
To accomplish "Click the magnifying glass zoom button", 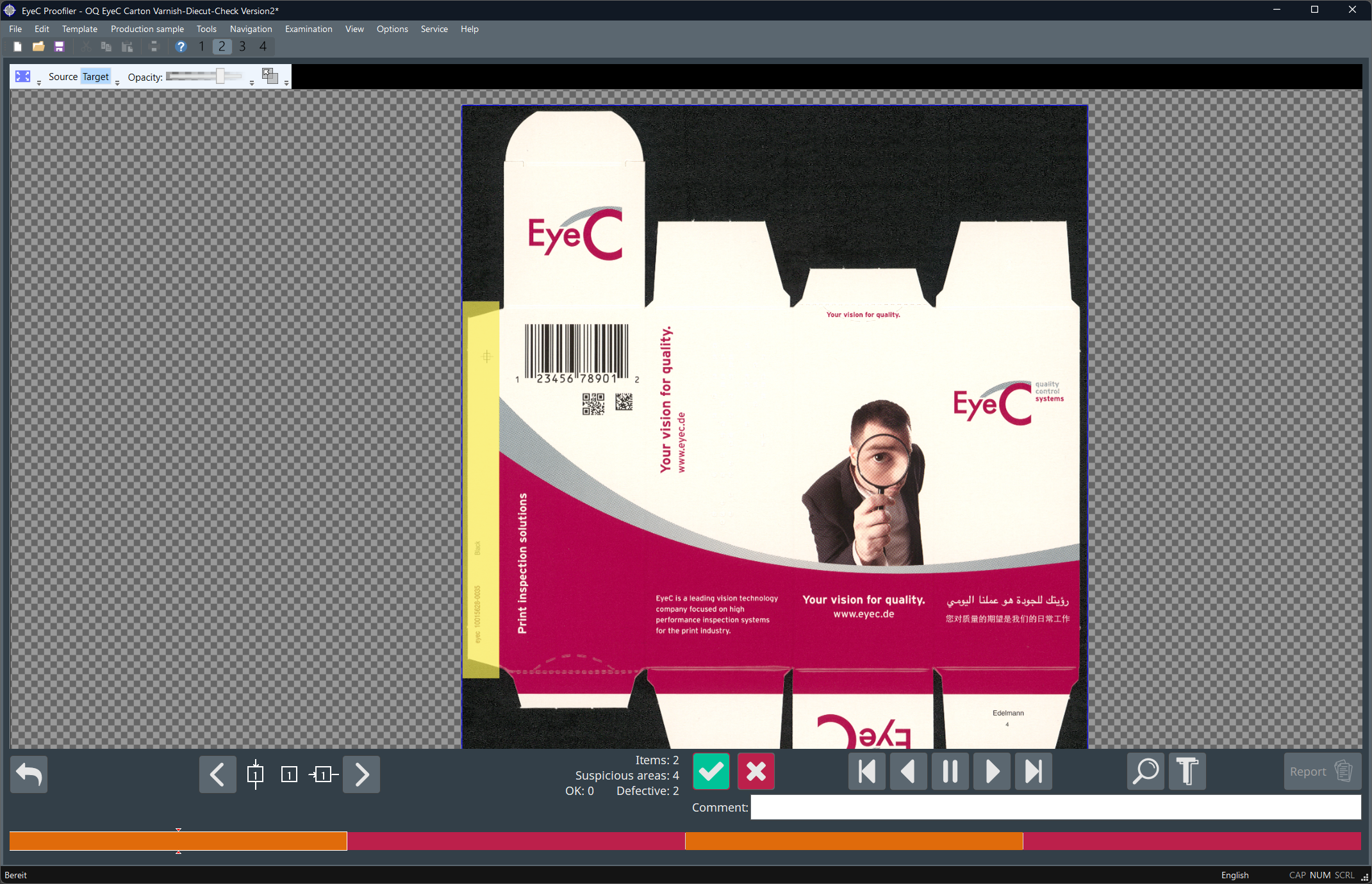I will (1146, 771).
